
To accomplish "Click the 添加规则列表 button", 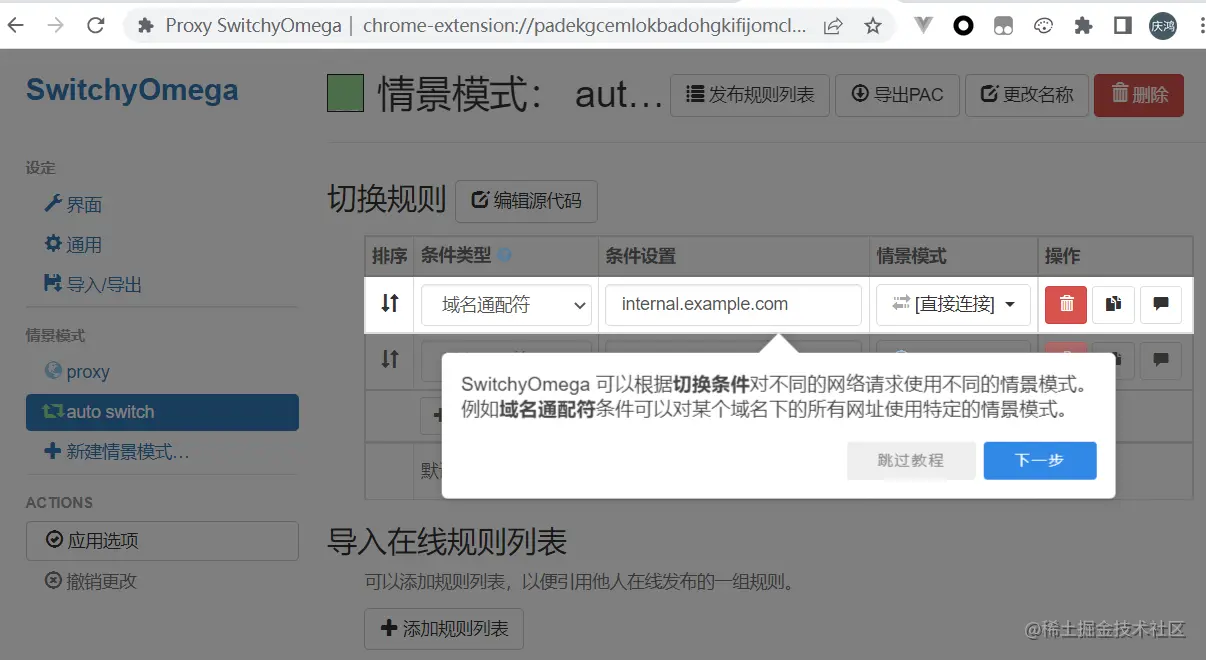I will click(x=444, y=629).
